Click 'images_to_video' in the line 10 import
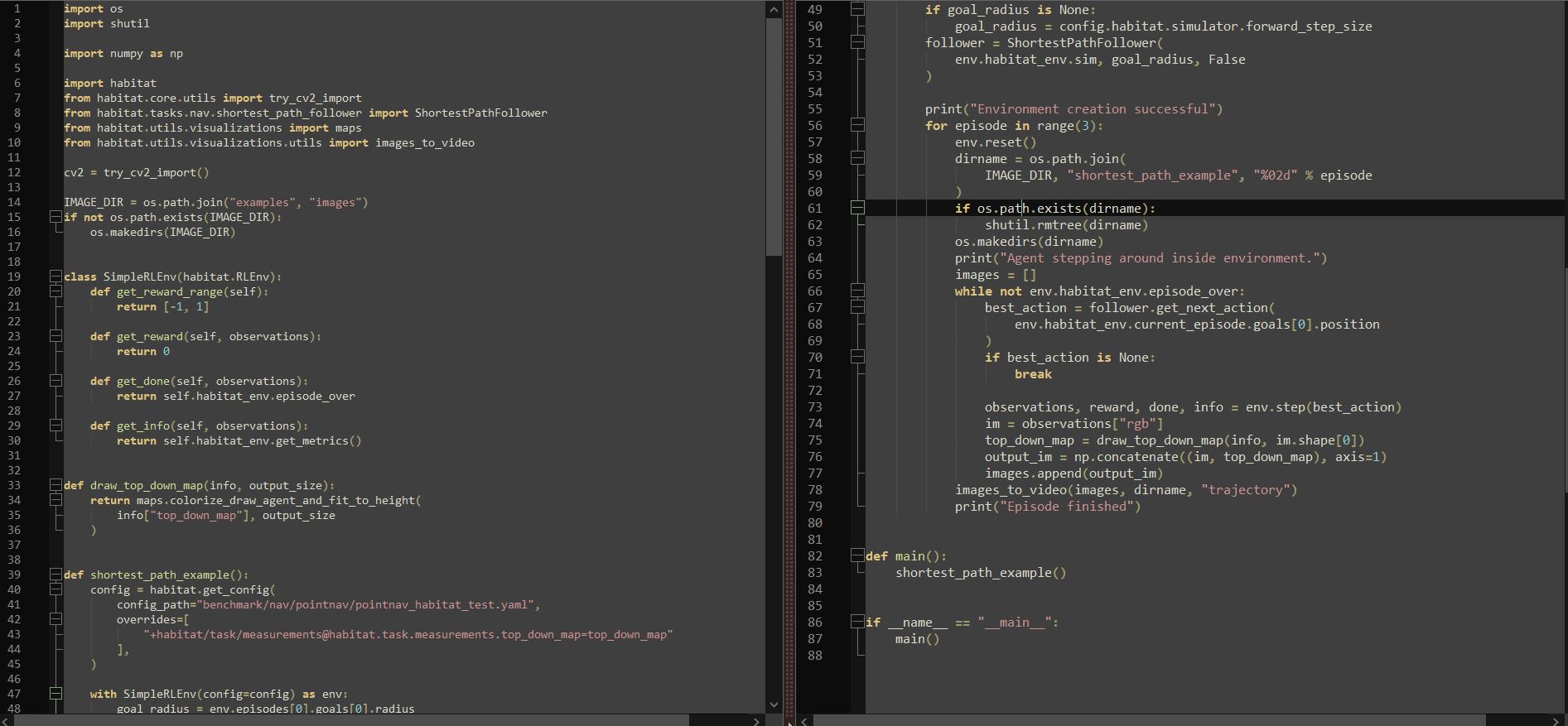The image size is (1568, 726). [x=425, y=142]
